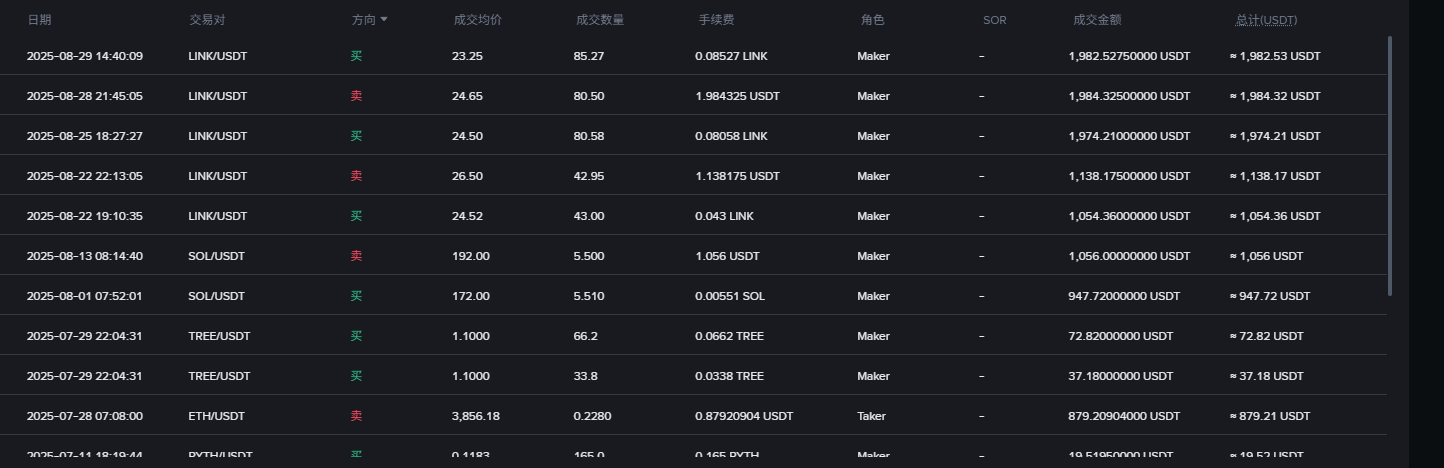
Task: Click the 3,856.18 average price cell
Action: [x=476, y=416]
